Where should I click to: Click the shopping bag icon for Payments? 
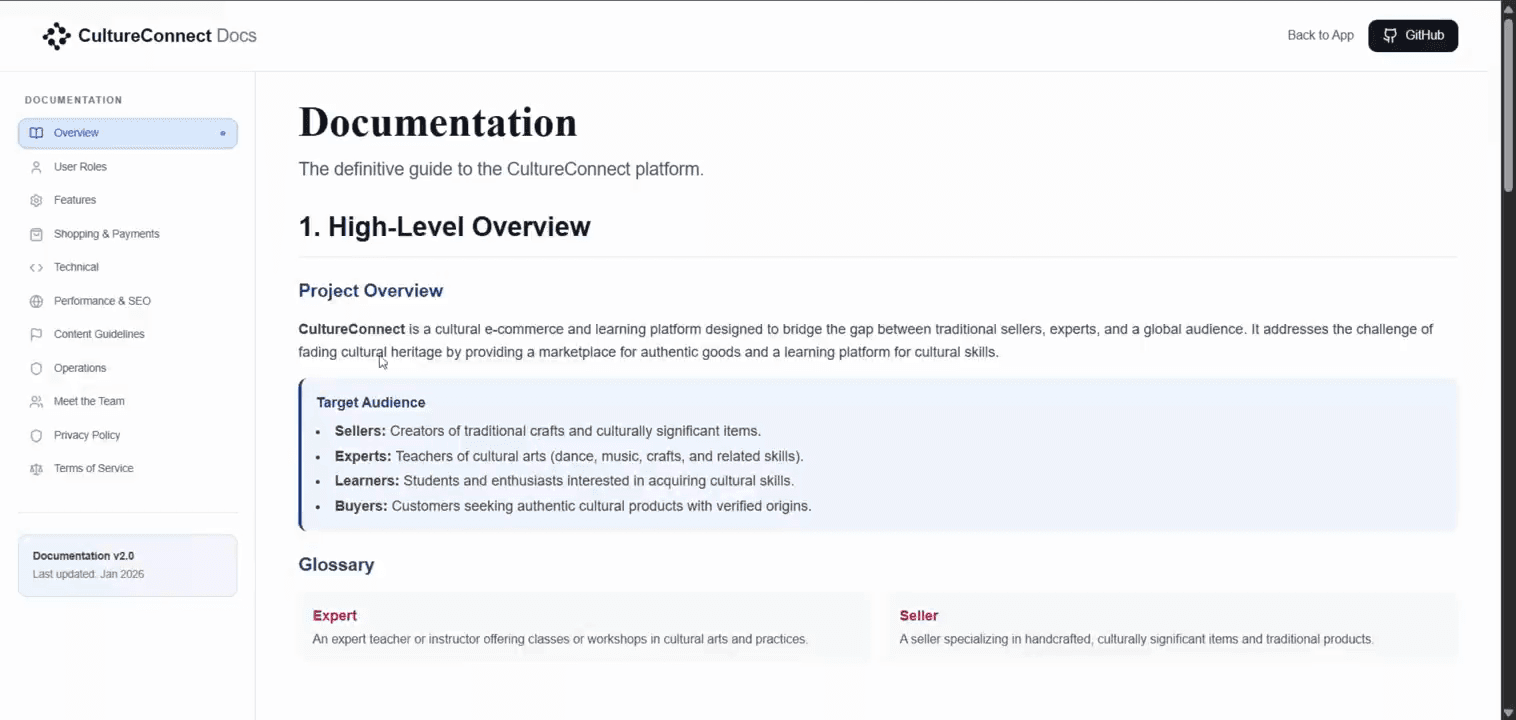pos(36,234)
